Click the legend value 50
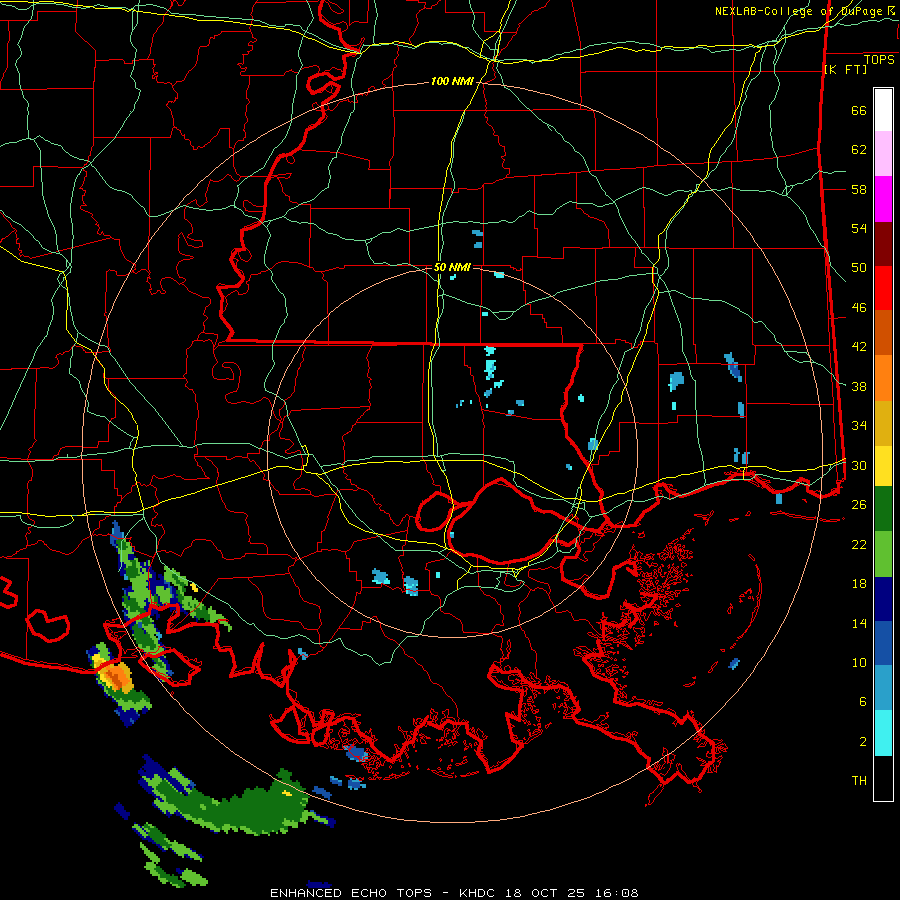Screen dimensions: 900x900 pos(859,268)
